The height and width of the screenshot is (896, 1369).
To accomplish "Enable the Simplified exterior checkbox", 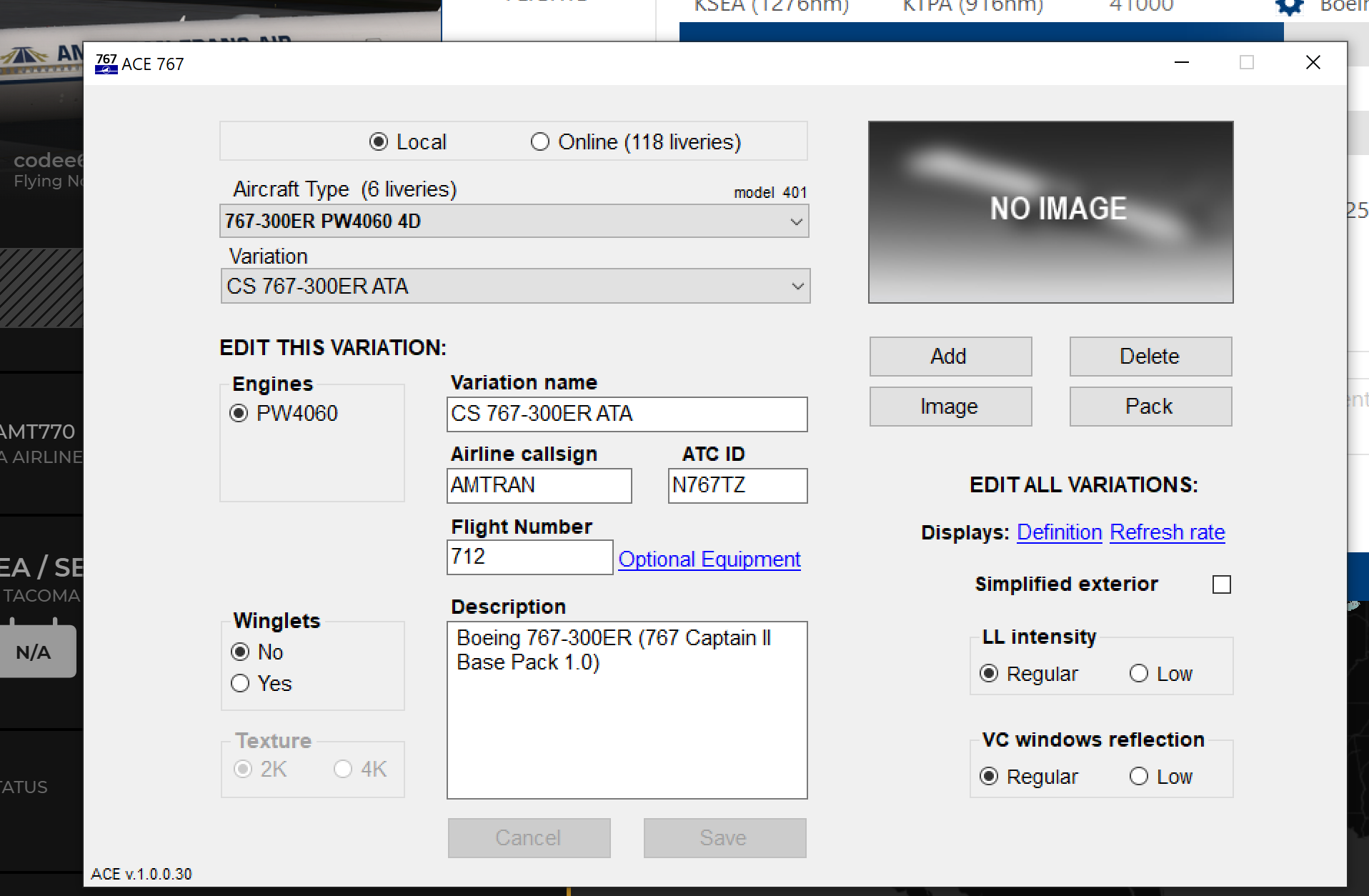I will [x=1221, y=584].
